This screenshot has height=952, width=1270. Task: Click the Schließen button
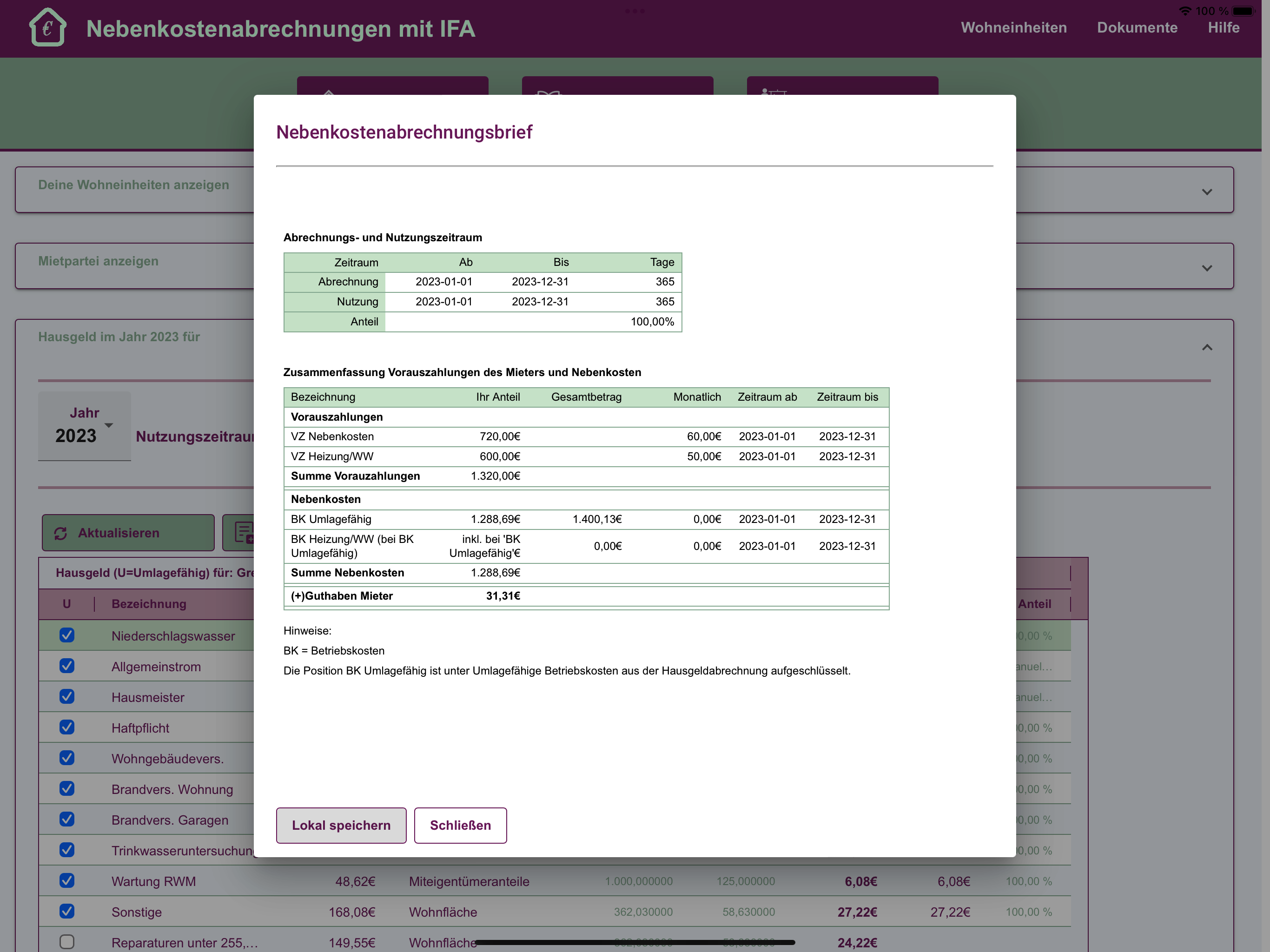click(460, 825)
